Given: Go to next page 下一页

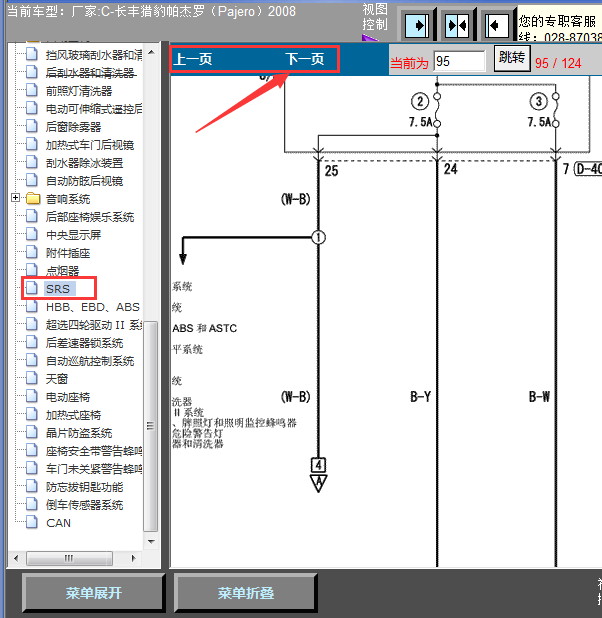Looking at the screenshot, I should (x=305, y=60).
